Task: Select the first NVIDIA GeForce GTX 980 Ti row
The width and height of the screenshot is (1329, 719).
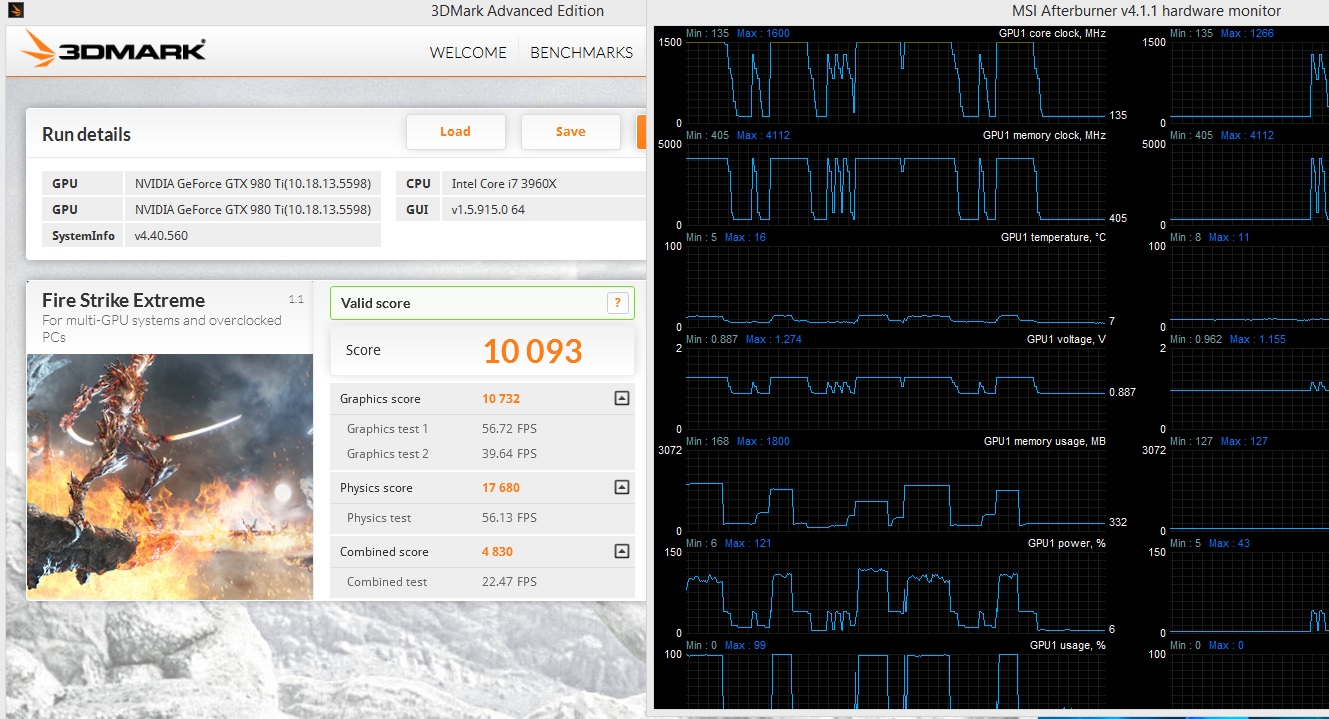Action: point(211,183)
